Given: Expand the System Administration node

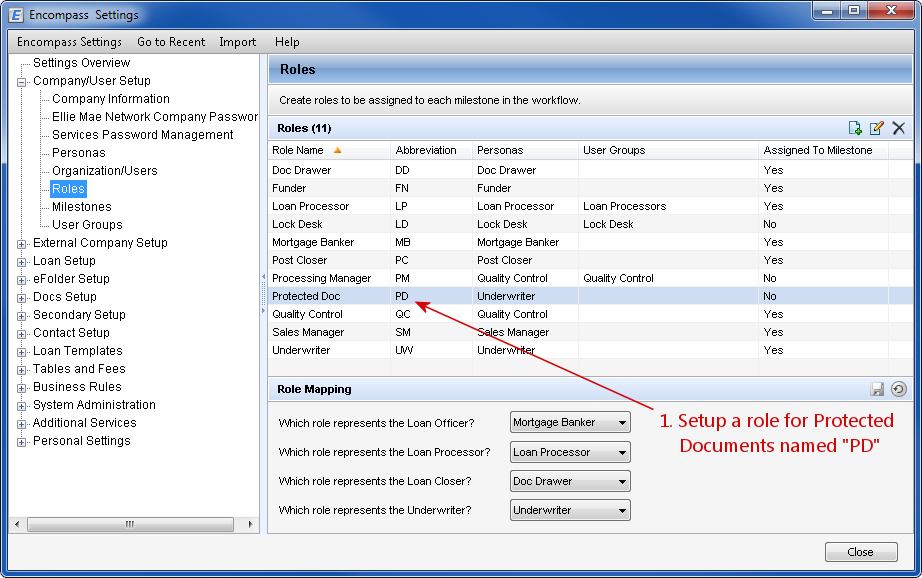Looking at the screenshot, I should 22,406.
